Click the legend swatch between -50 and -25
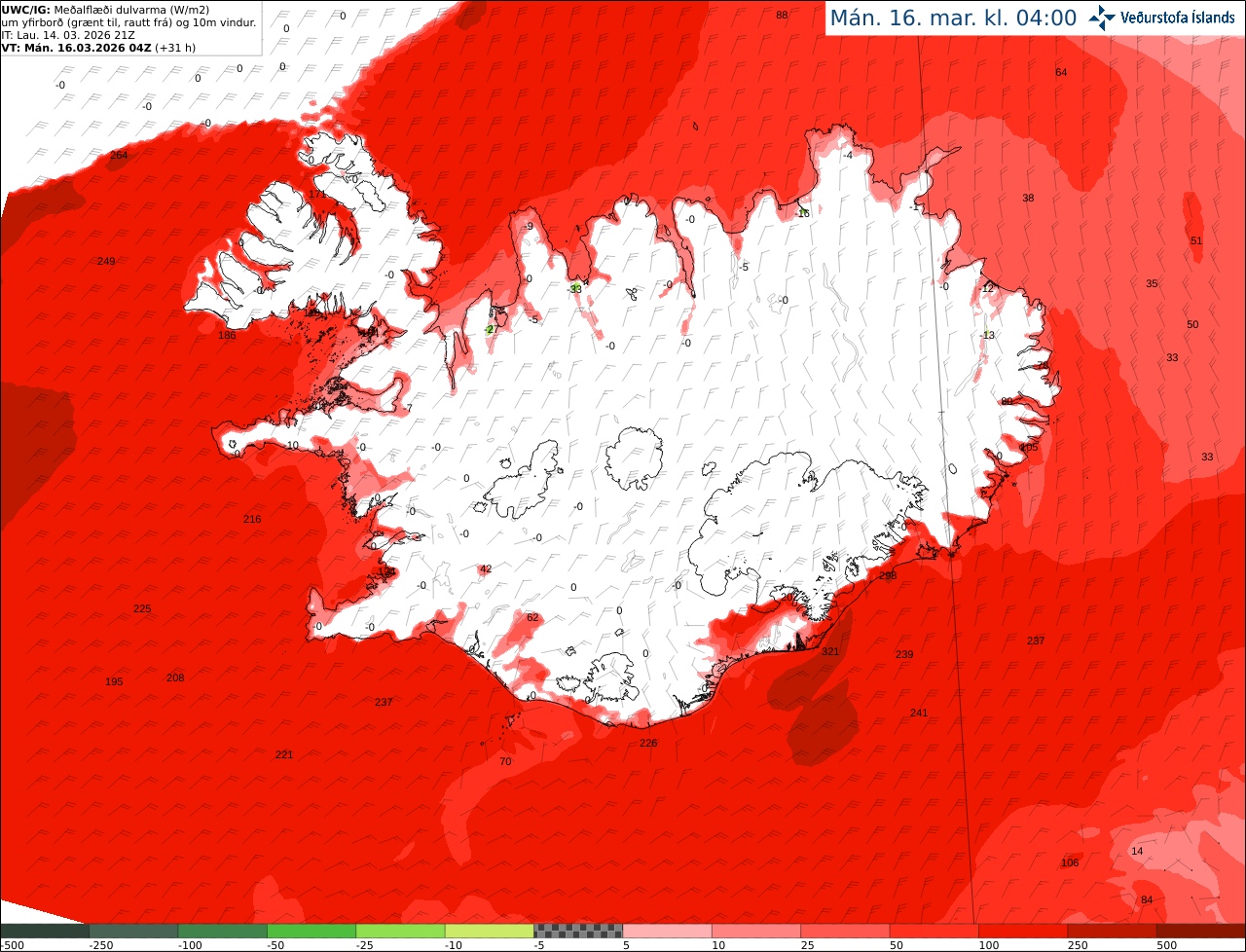Screen dimensions: 1246x952 pyautogui.click(x=311, y=931)
